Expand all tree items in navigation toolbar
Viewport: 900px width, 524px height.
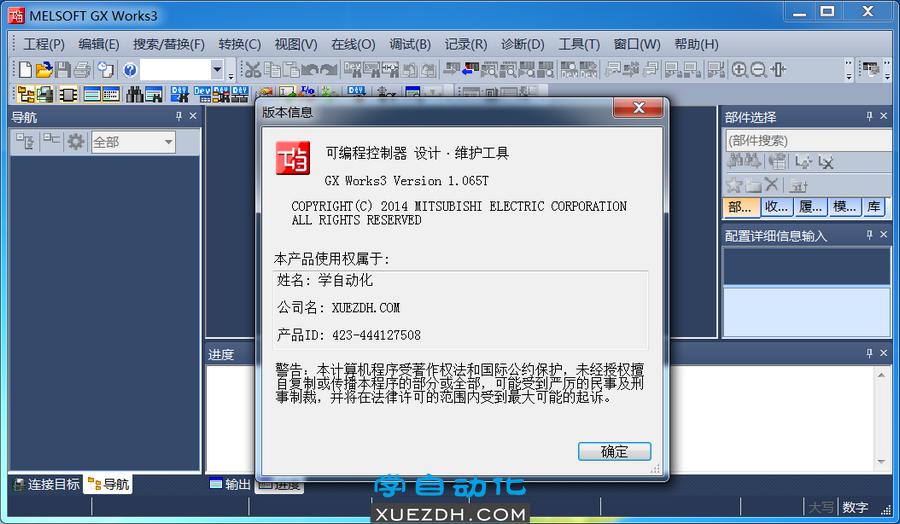click(x=25, y=142)
